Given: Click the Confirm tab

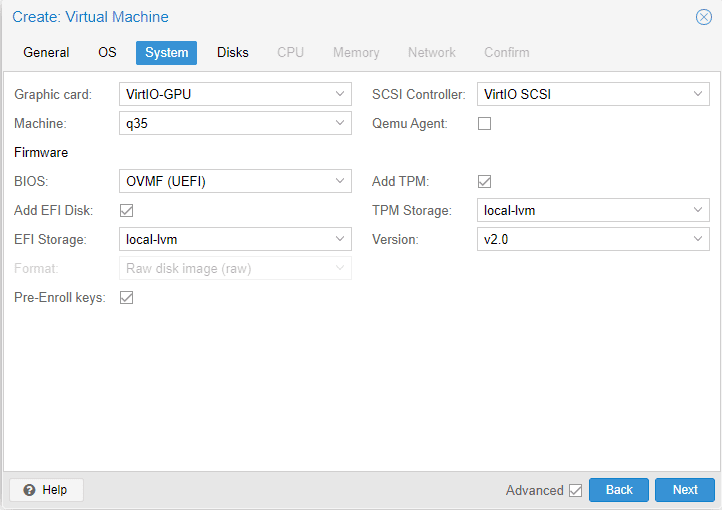Looking at the screenshot, I should 507,52.
